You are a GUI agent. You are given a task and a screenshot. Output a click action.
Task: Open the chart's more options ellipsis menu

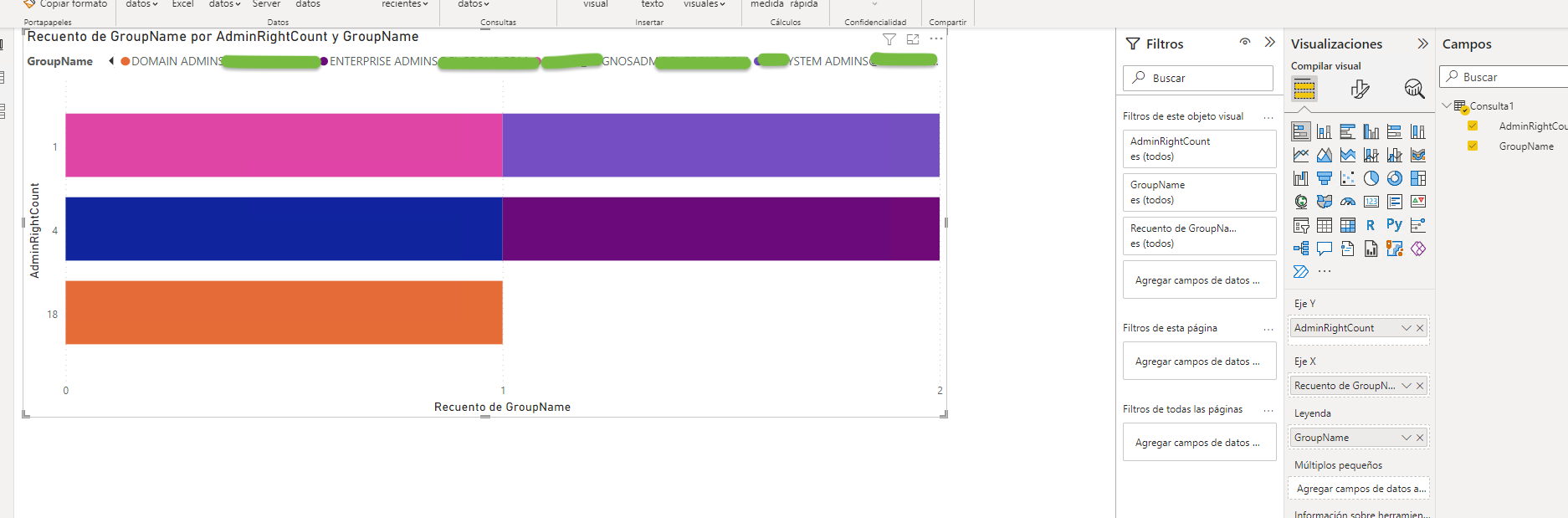pos(936,38)
